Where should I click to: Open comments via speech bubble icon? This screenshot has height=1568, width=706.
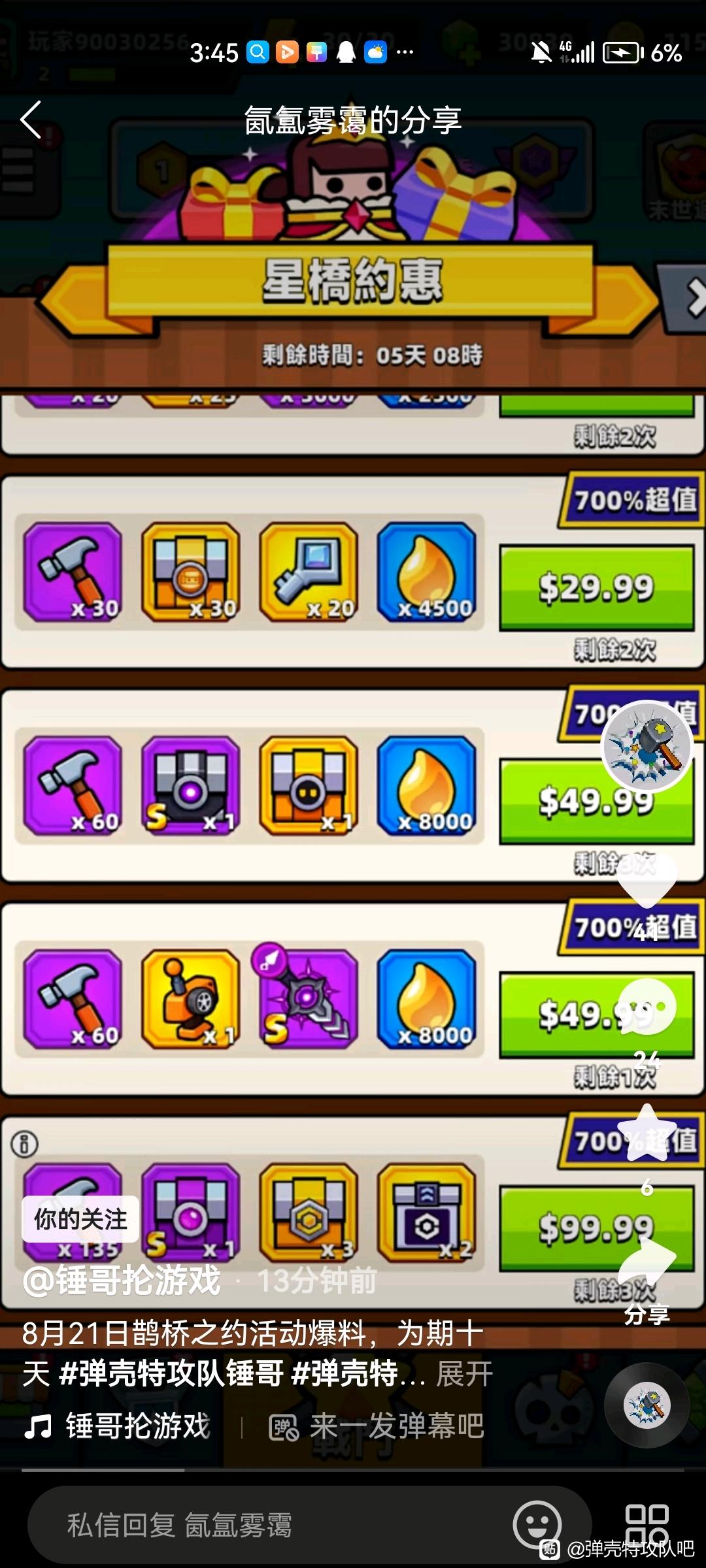[647, 1007]
